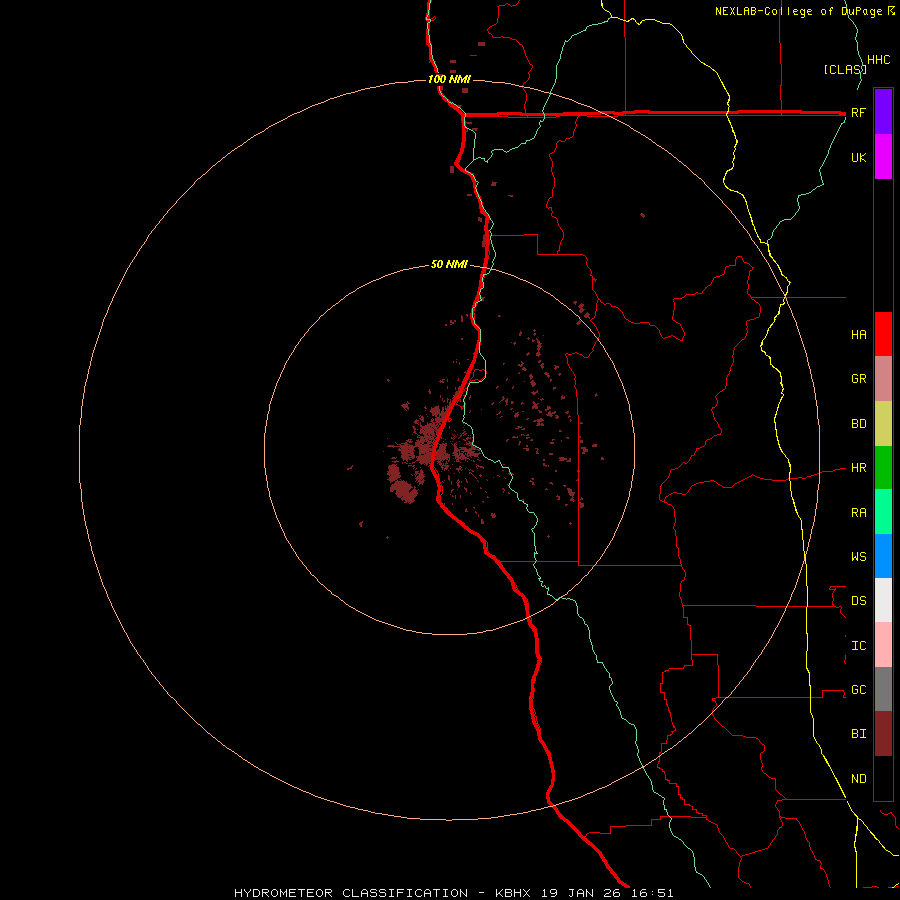Image resolution: width=900 pixels, height=900 pixels.
Task: Select the BD yellow legend block
Action: click(x=883, y=423)
